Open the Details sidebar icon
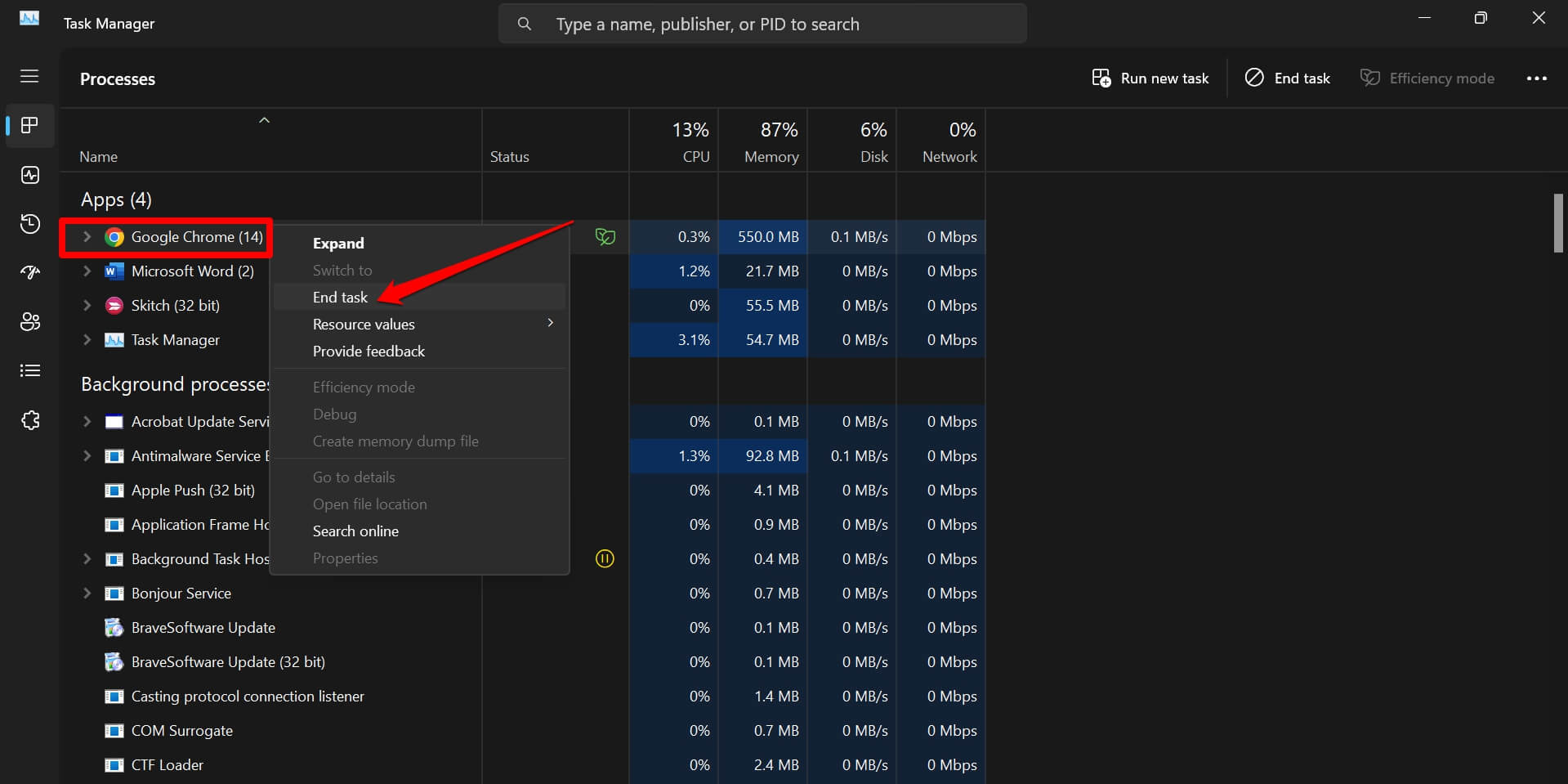This screenshot has height=784, width=1568. coord(30,370)
